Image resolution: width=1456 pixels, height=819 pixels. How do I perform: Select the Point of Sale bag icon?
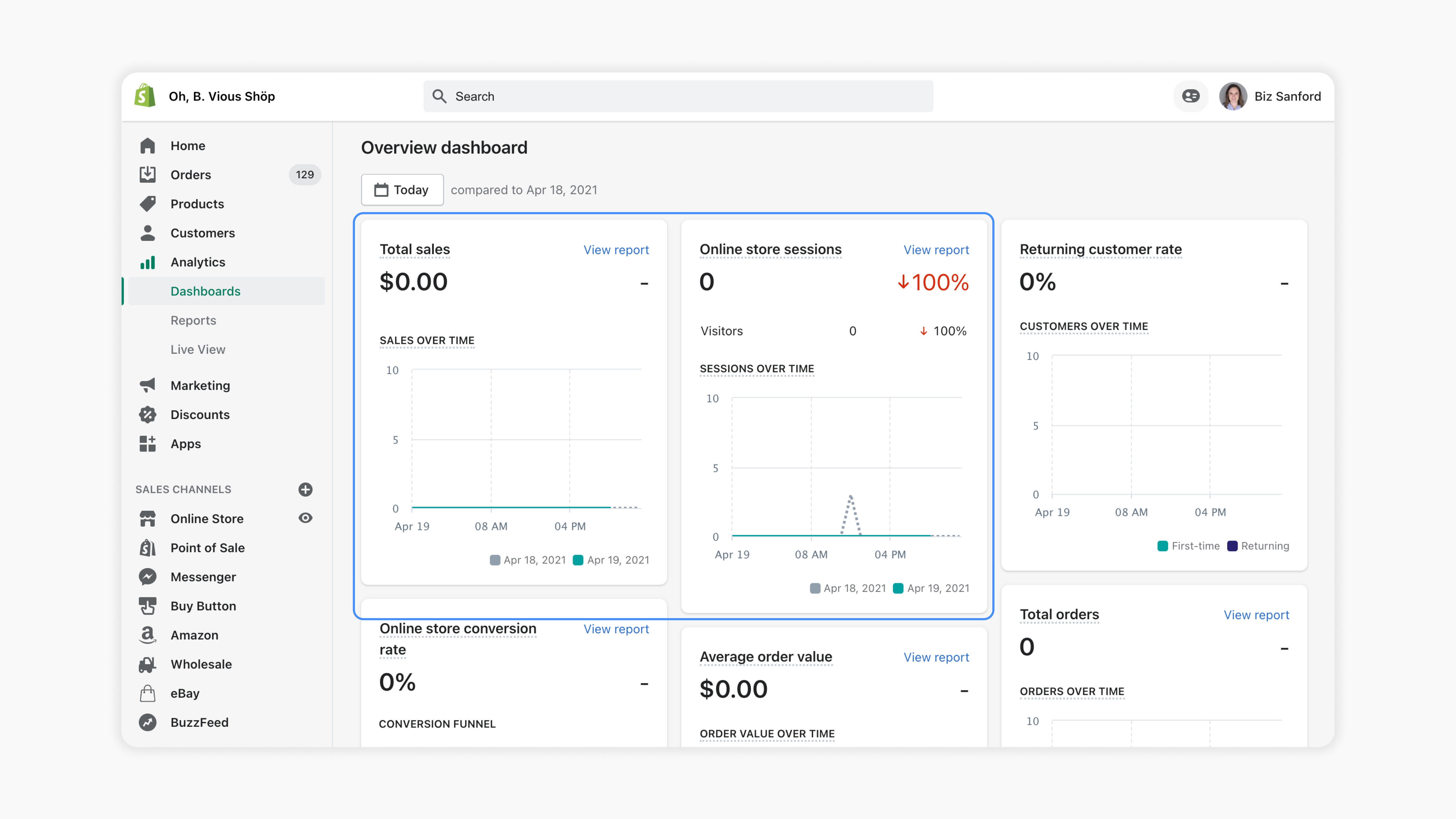point(148,548)
